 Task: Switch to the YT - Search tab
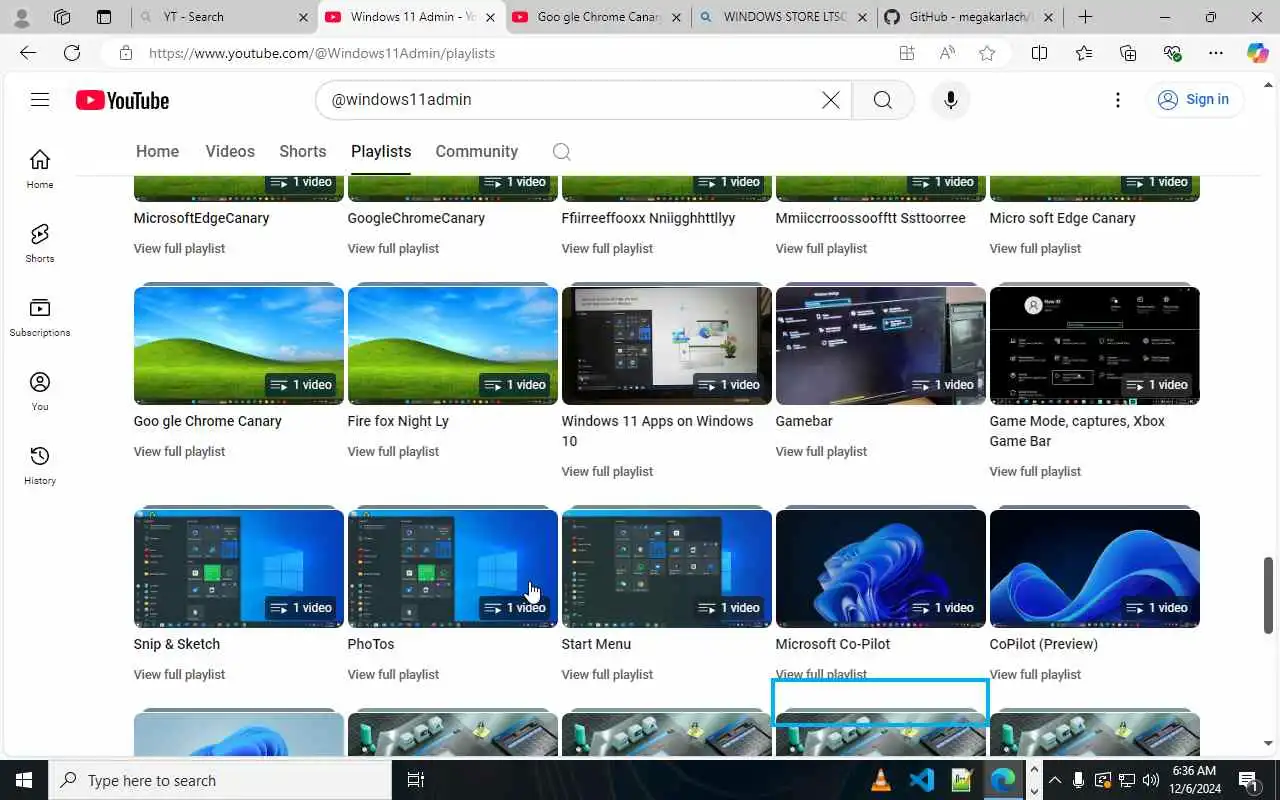tap(223, 17)
